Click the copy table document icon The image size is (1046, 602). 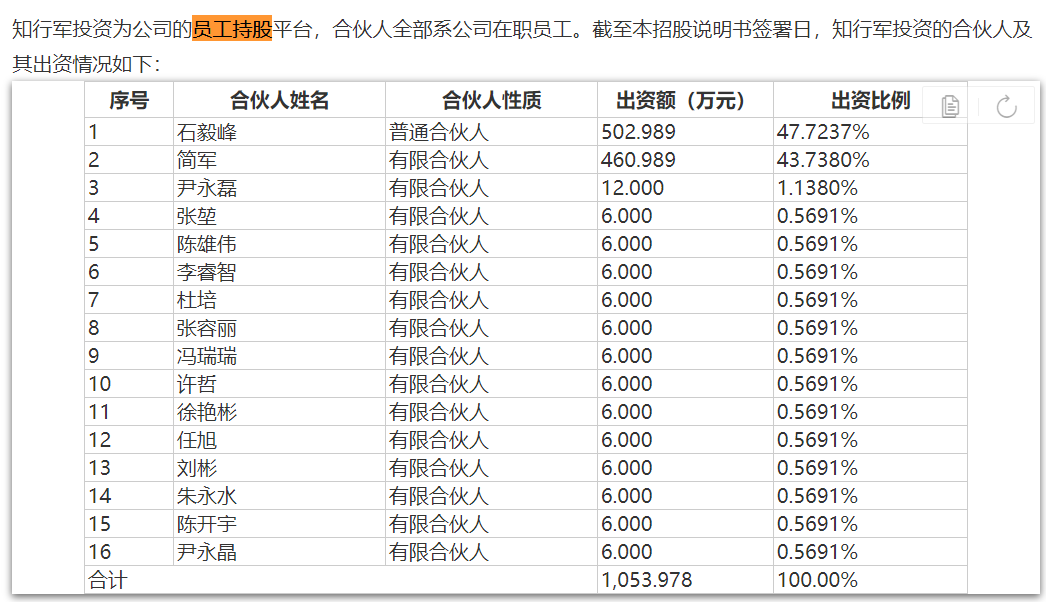click(950, 106)
